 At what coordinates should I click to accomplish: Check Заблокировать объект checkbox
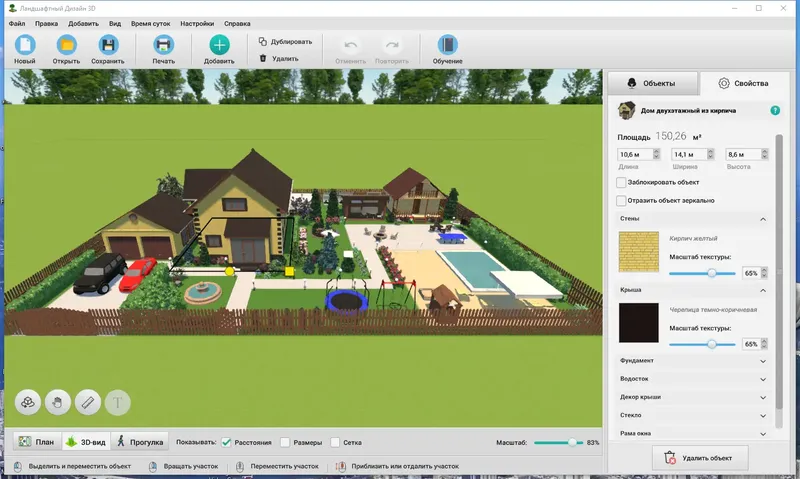pos(621,182)
